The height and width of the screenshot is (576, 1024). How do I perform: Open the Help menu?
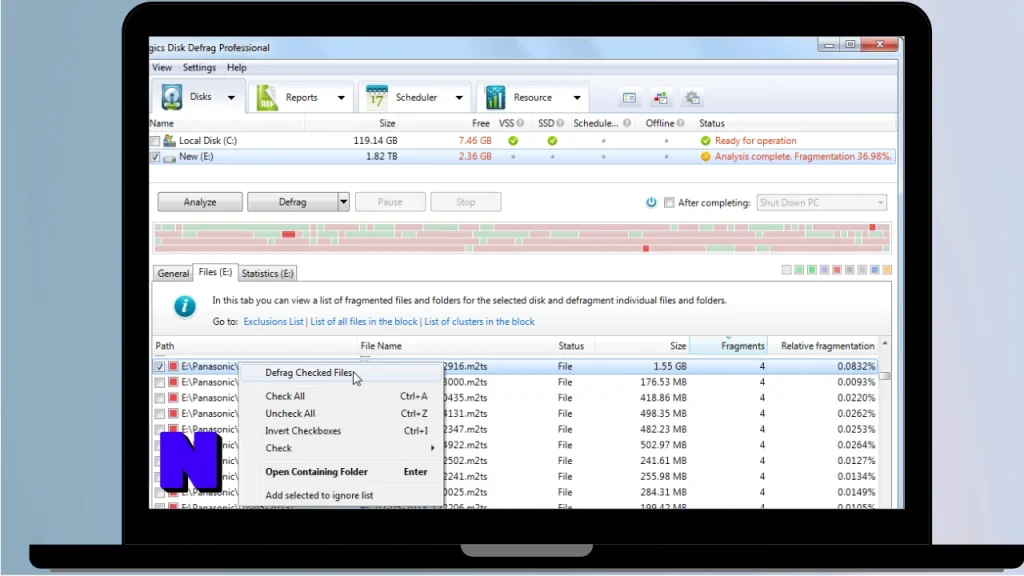tap(236, 67)
